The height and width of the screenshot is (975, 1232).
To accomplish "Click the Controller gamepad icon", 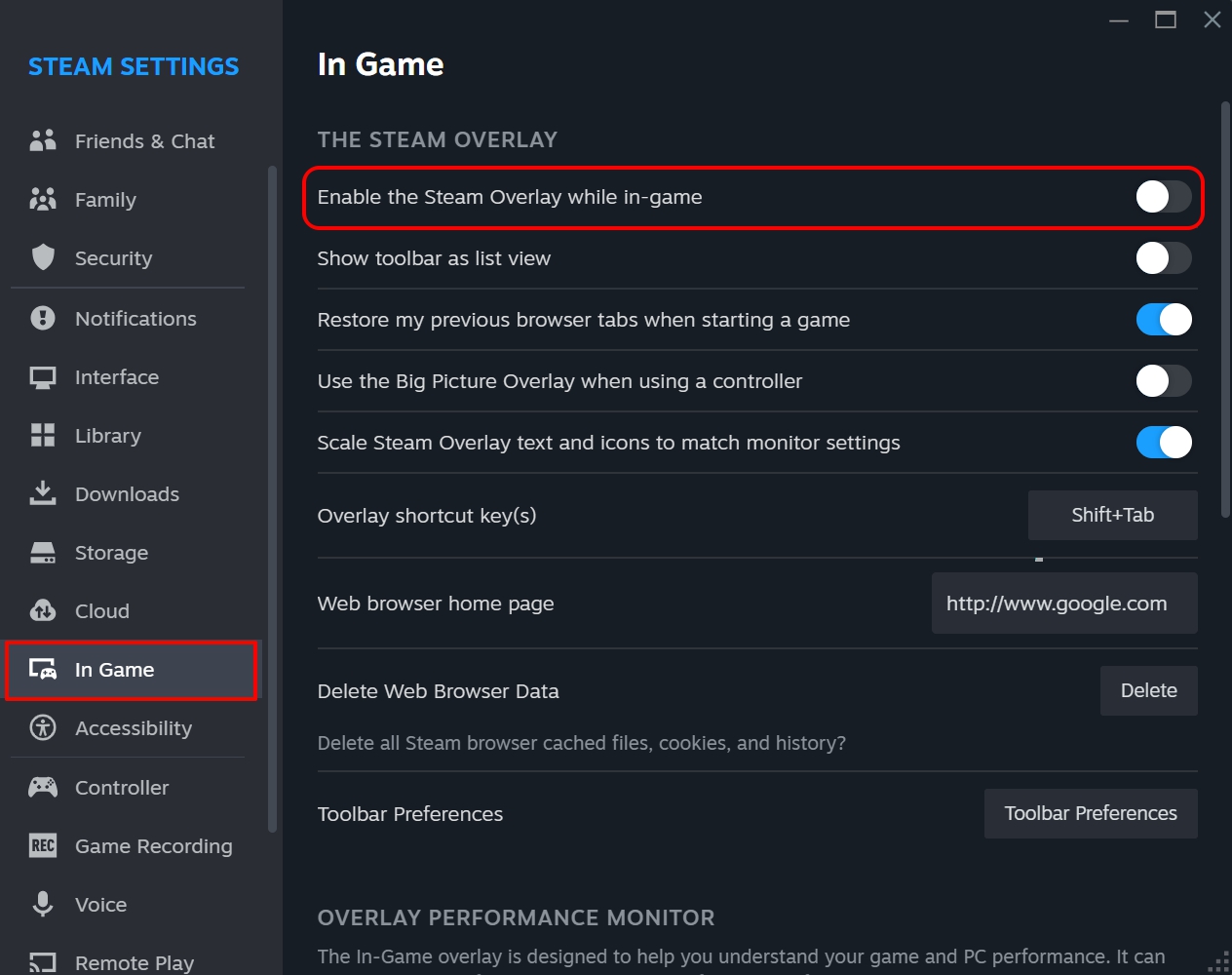I will (x=43, y=787).
